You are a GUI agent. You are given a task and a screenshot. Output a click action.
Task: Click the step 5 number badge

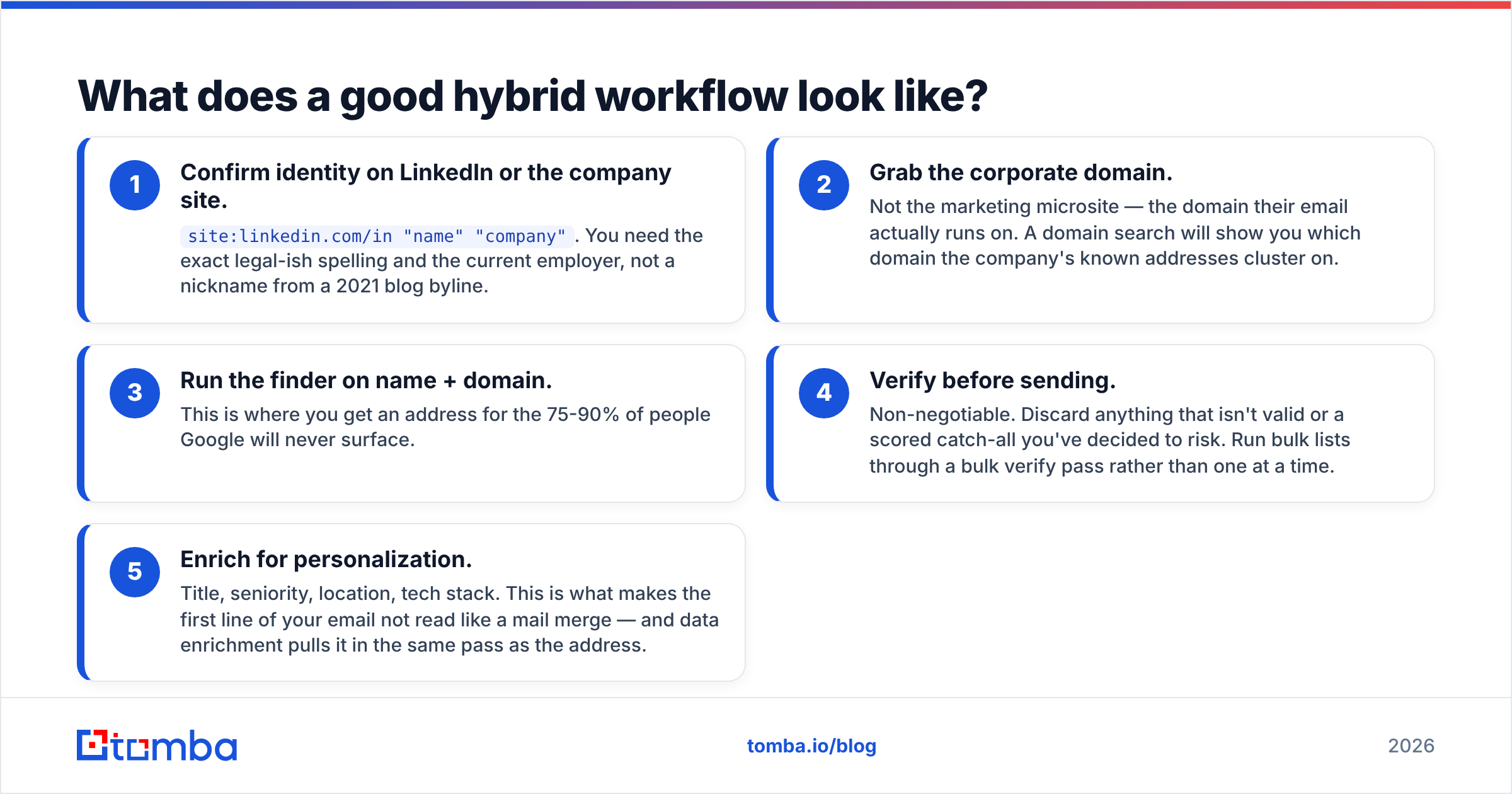coord(135,572)
